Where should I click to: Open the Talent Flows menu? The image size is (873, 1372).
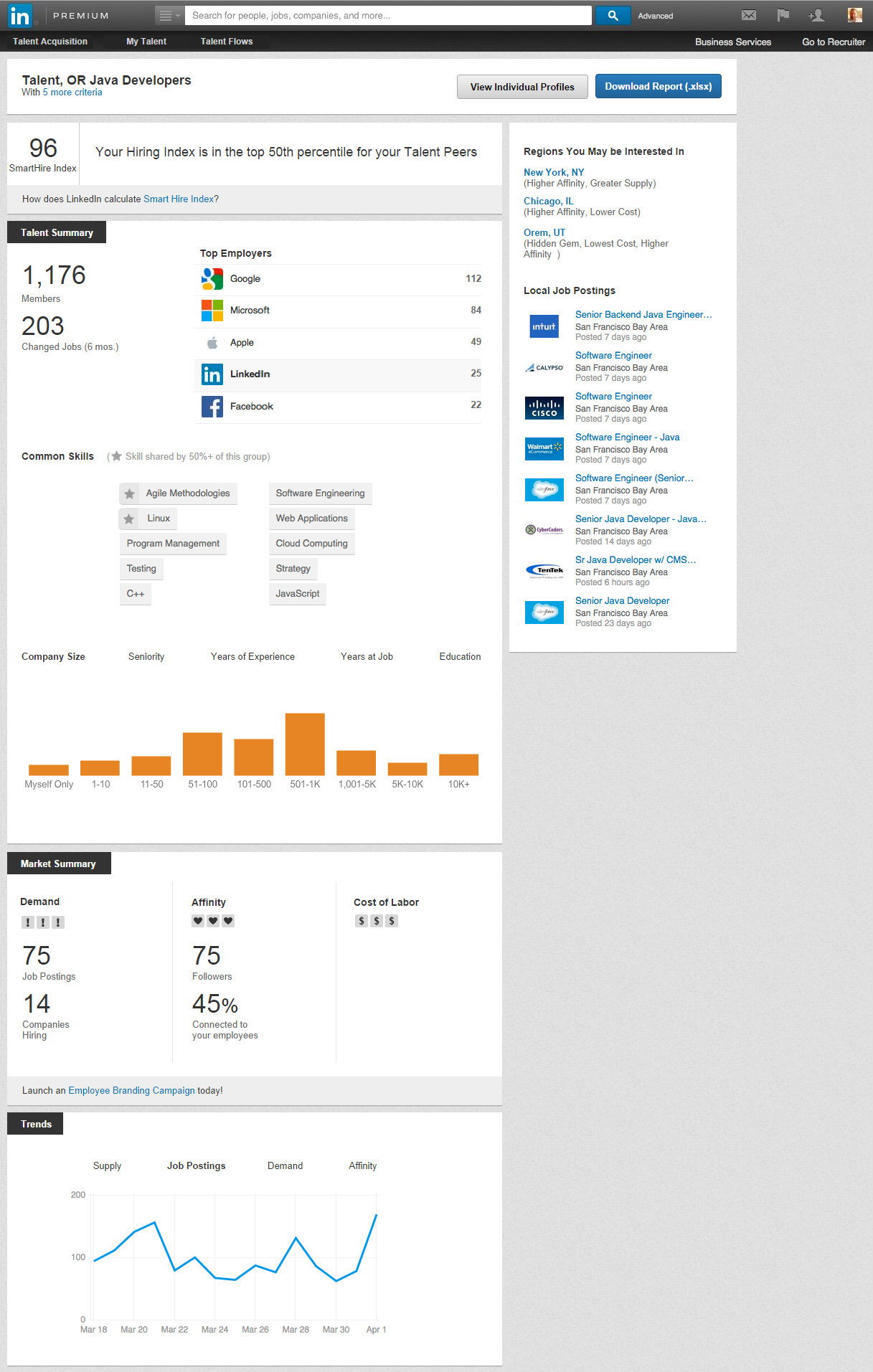227,42
